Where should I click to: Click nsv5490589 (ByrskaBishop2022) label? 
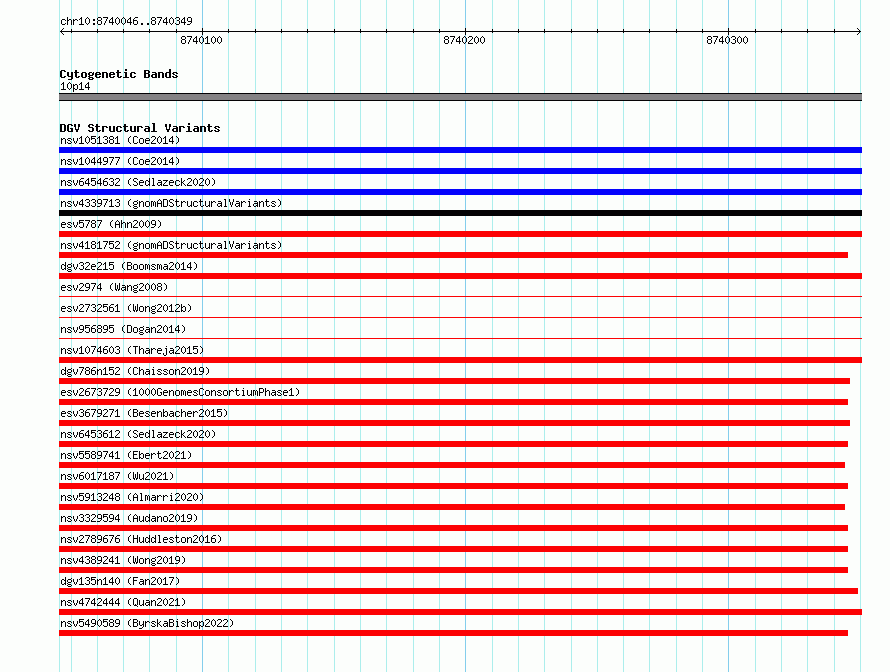pos(147,623)
